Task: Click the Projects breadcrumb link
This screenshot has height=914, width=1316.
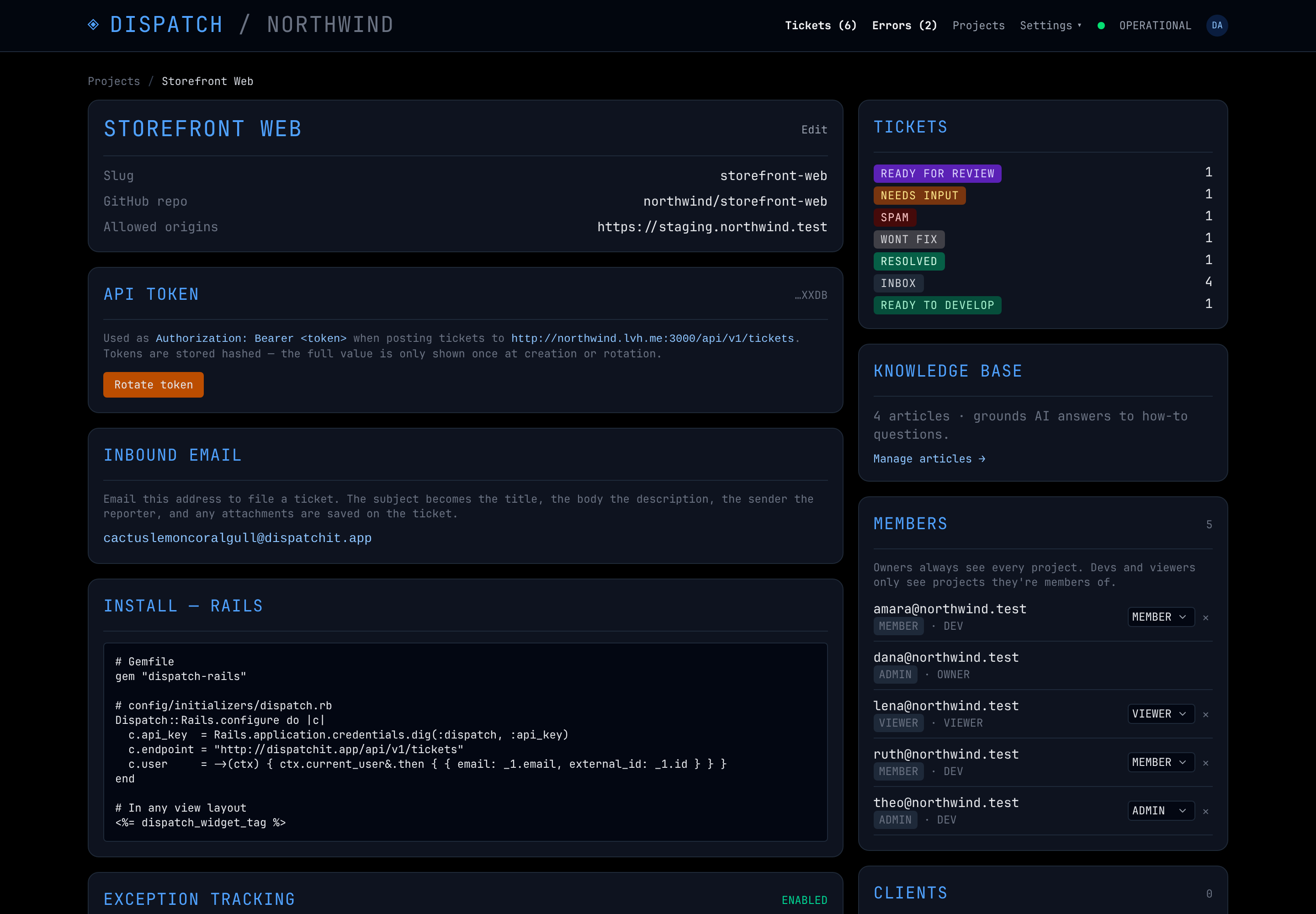Action: click(113, 81)
